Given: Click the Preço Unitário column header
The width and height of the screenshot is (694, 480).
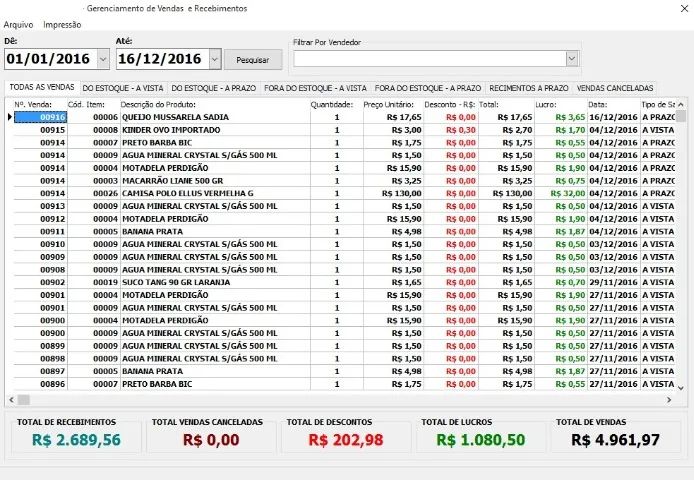Looking at the screenshot, I should point(393,105).
